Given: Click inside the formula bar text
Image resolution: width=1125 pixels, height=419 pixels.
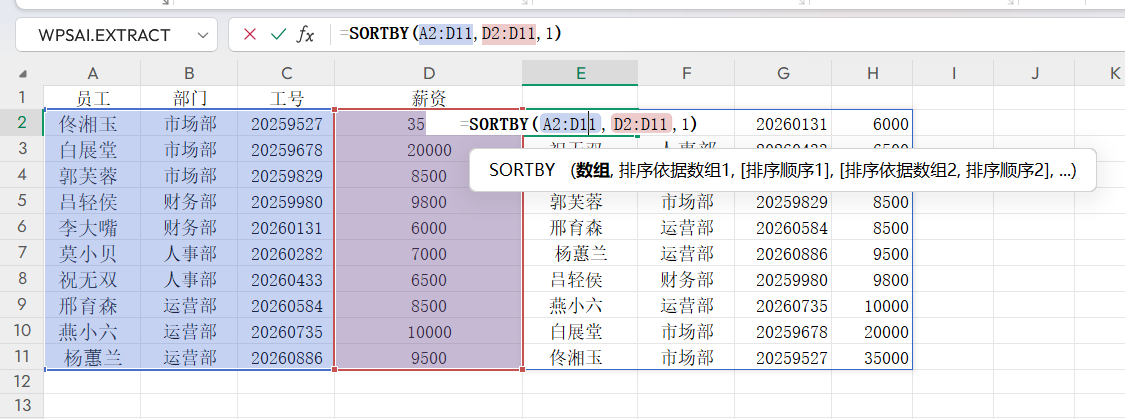Looking at the screenshot, I should 451,34.
